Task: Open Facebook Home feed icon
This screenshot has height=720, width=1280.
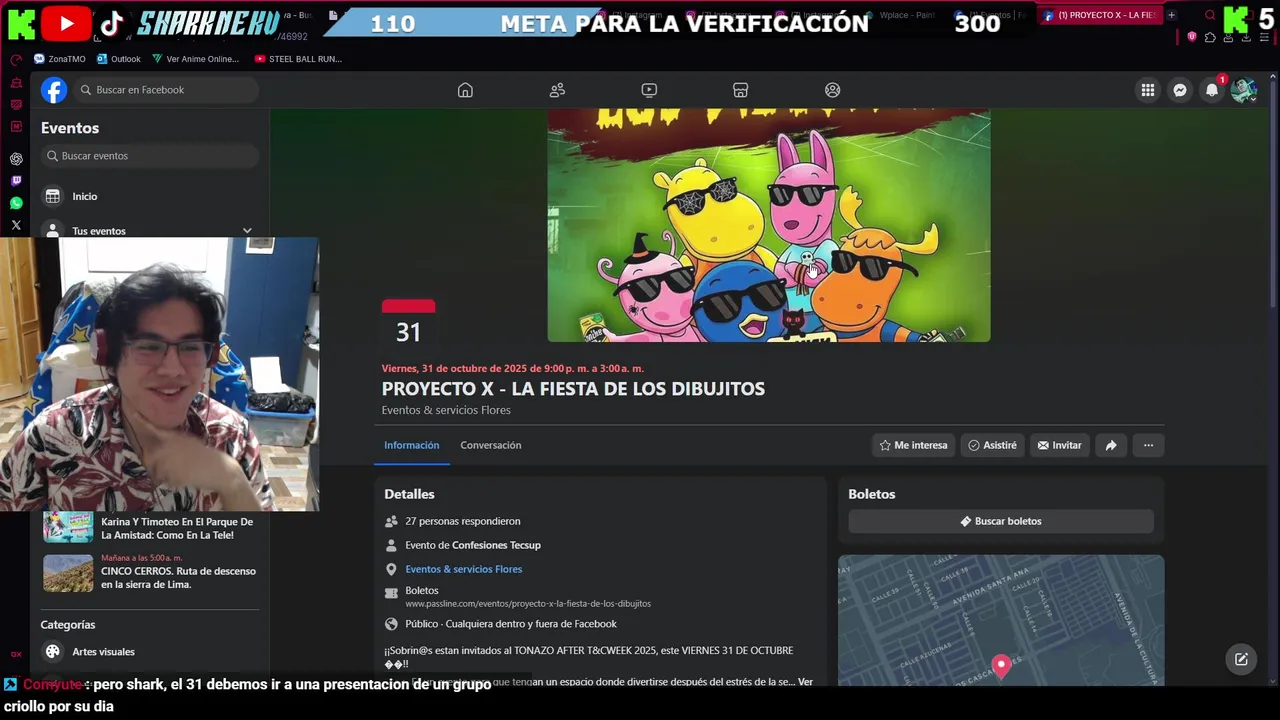Action: (465, 90)
